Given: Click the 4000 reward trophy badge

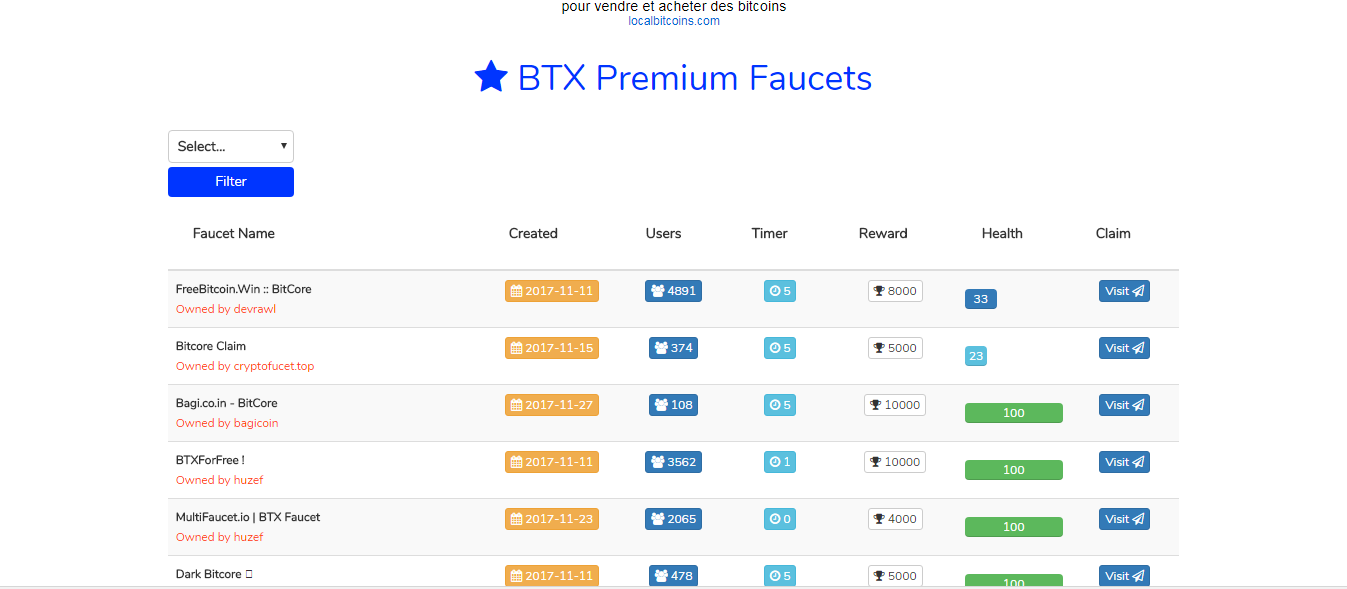Looking at the screenshot, I should tap(895, 519).
